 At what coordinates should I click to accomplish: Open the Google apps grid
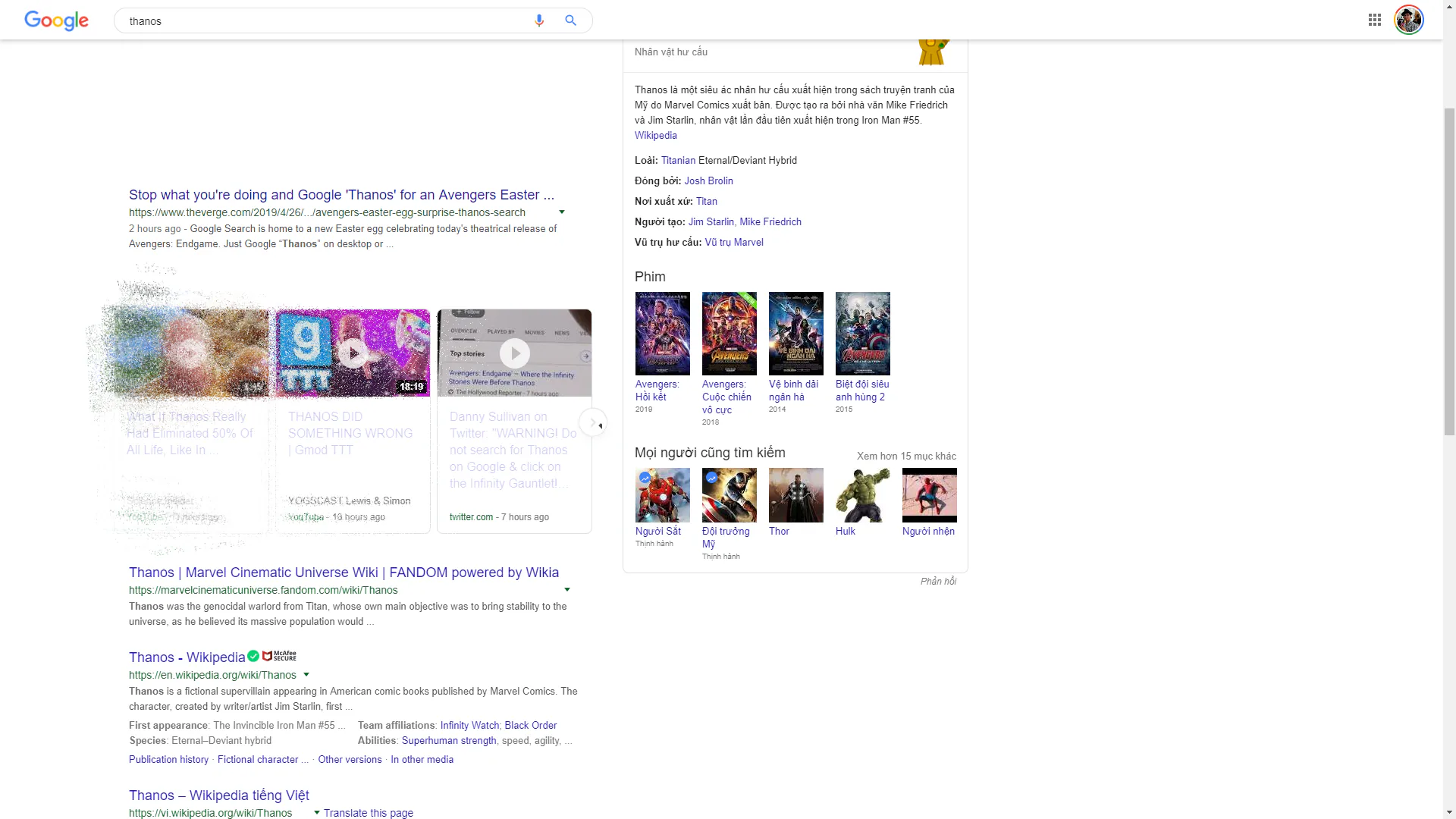1374,20
